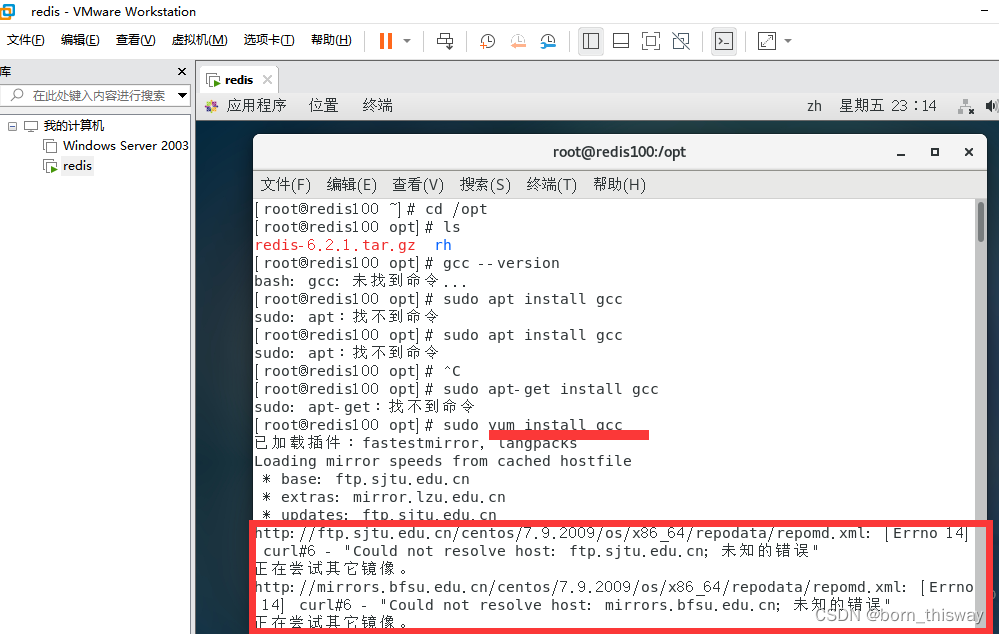
Task: Revert to the previous snapshot icon
Action: tap(518, 41)
